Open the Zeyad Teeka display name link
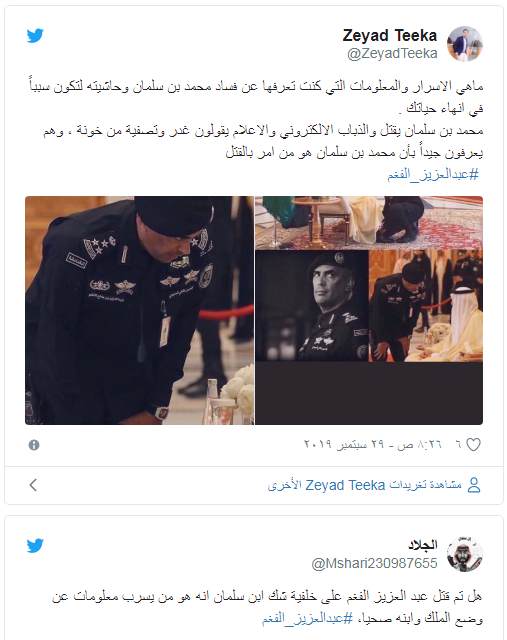This screenshot has width=507, height=640. click(389, 36)
